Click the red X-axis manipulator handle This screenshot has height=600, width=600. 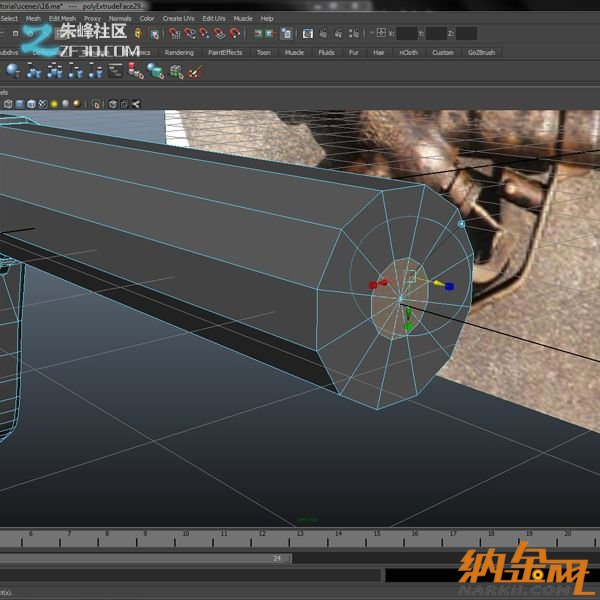375,285
